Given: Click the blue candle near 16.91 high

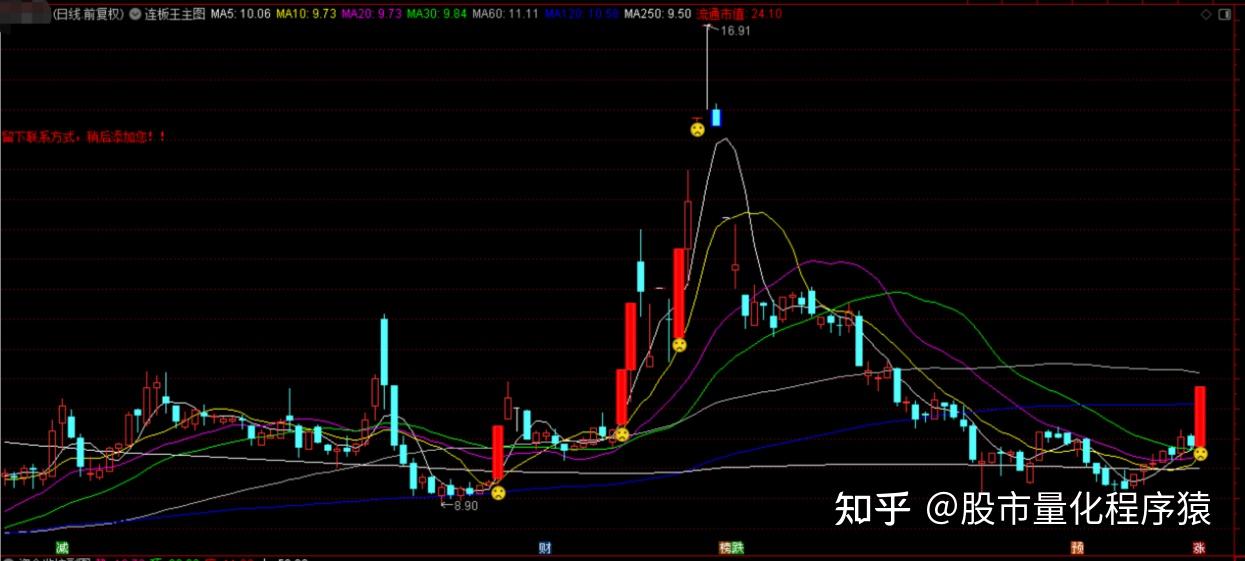Looking at the screenshot, I should tap(716, 117).
